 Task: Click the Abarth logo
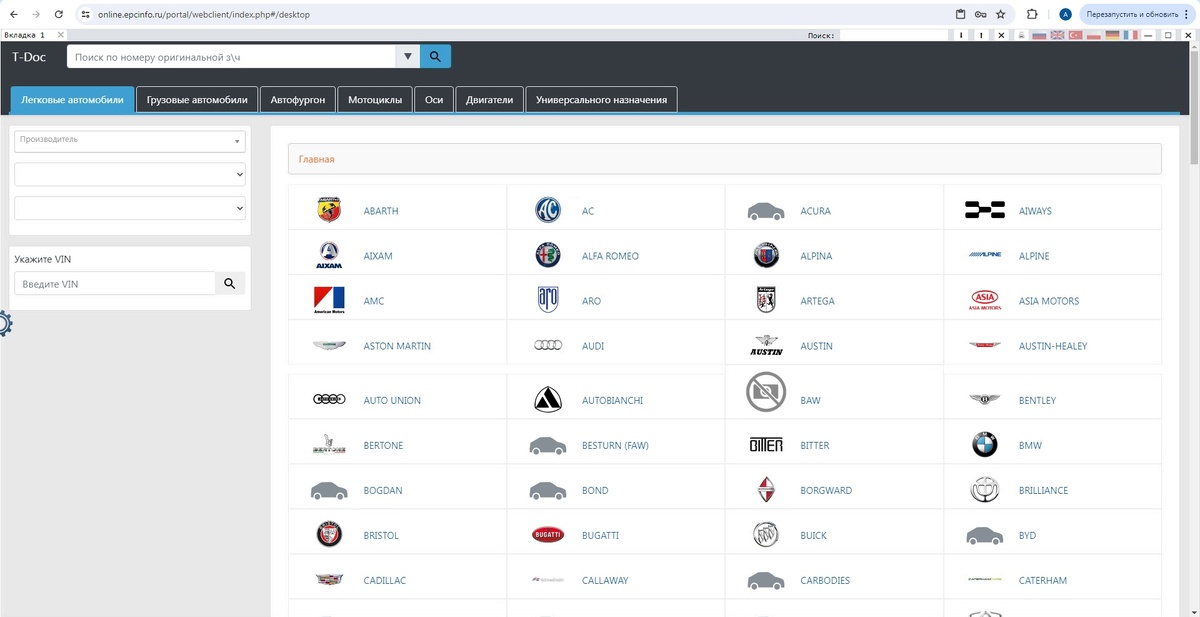(329, 211)
